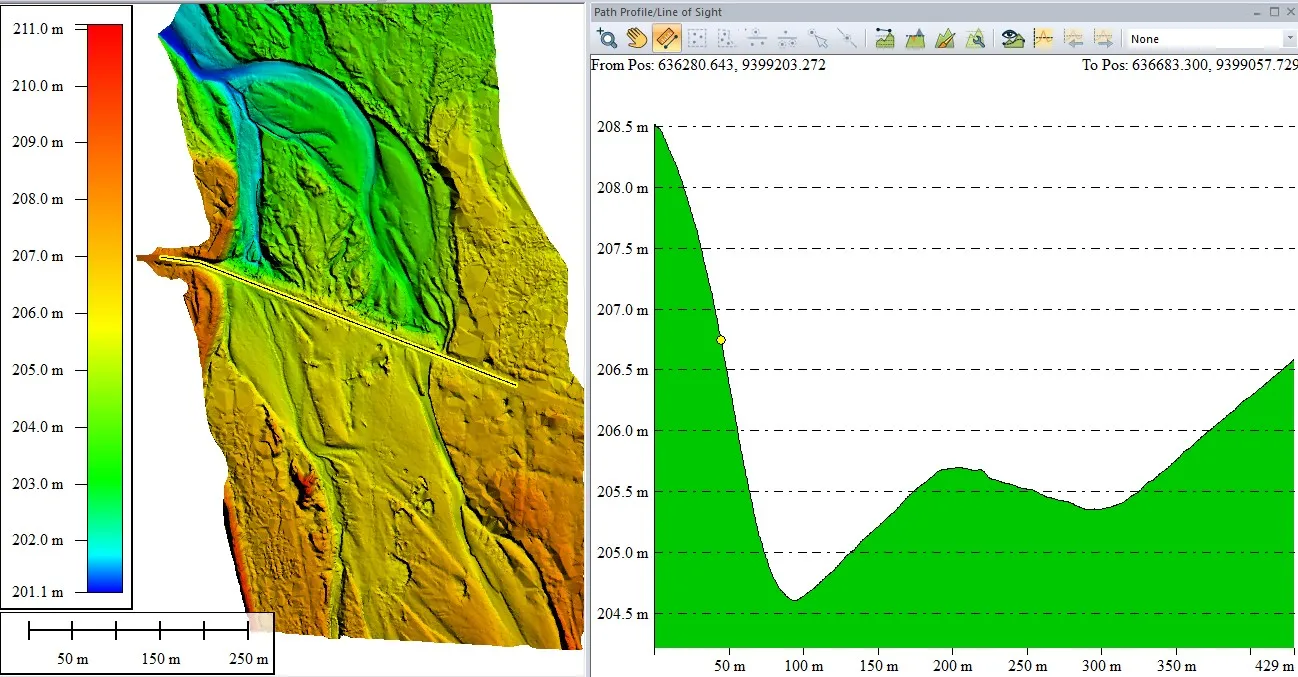The image size is (1298, 677).
Task: Click the 211.0 m legend label
Action: pyautogui.click(x=38, y=29)
